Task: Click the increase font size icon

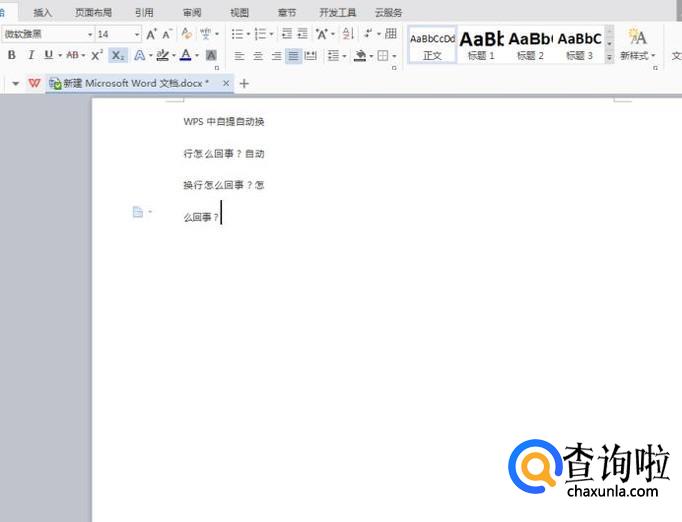Action: coord(151,34)
